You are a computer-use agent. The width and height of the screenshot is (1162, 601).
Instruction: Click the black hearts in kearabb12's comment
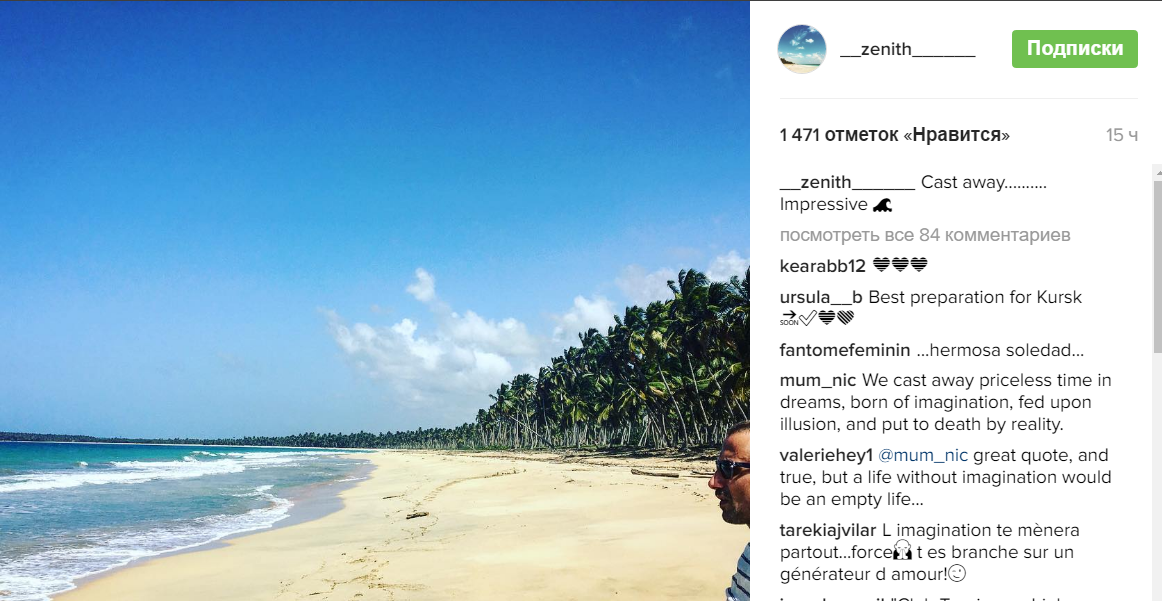[x=900, y=266]
